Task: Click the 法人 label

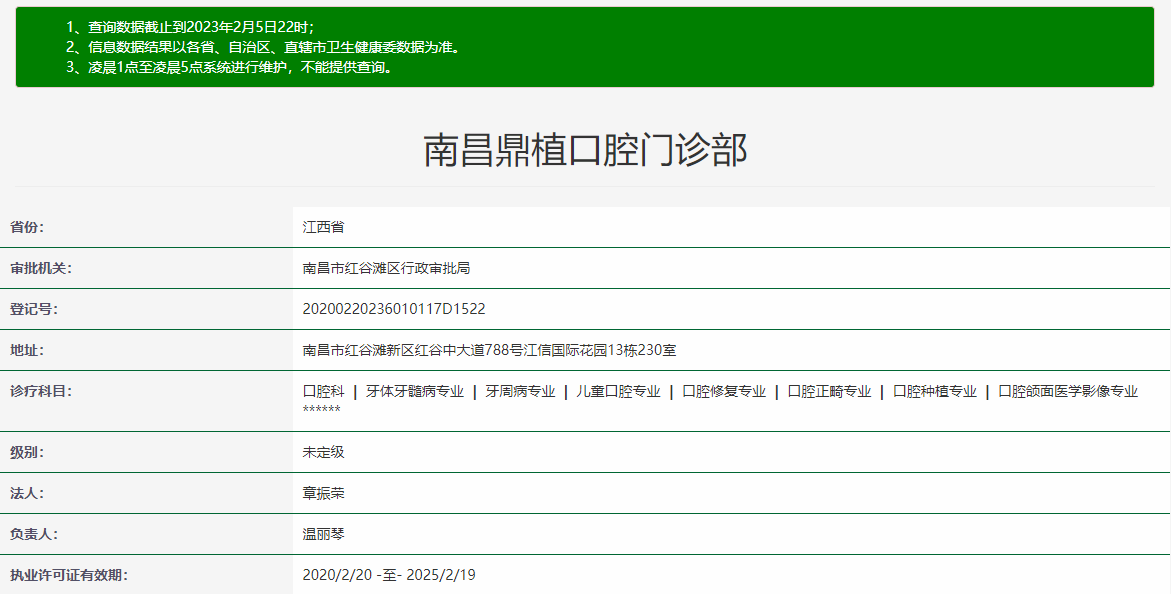Action: pos(27,494)
